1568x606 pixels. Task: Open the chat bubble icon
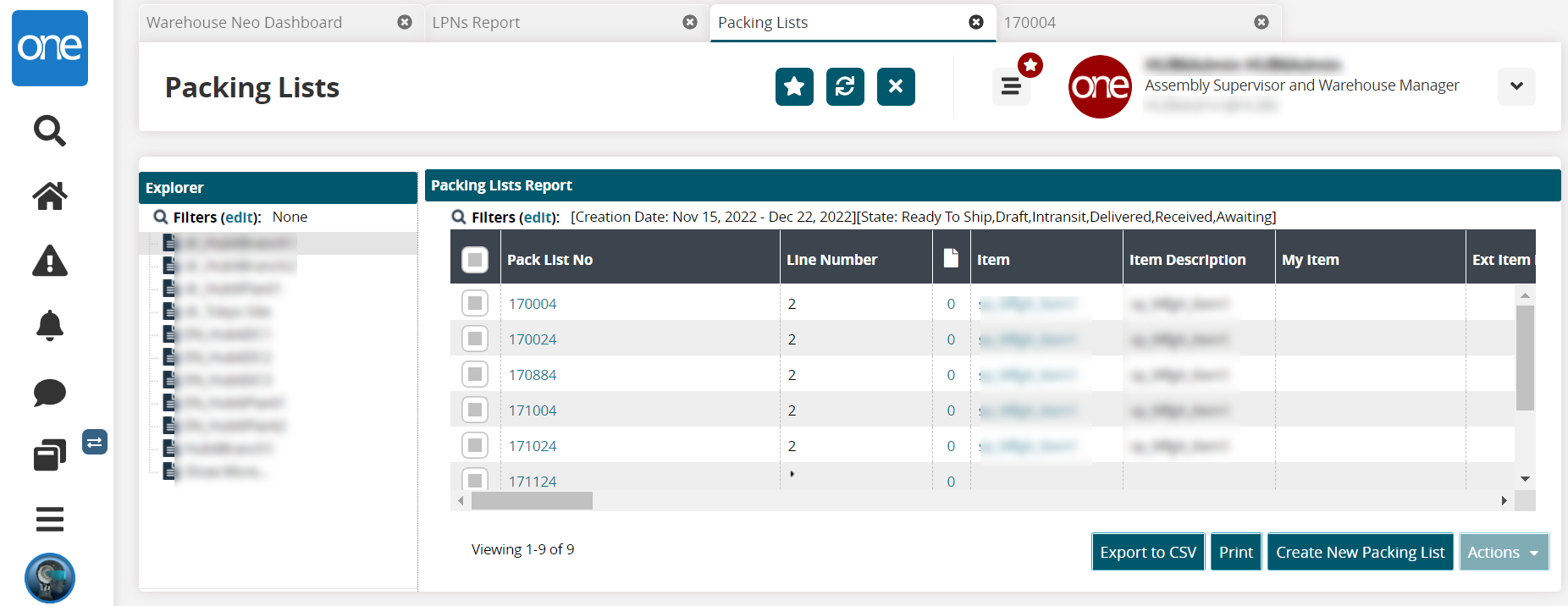pyautogui.click(x=50, y=393)
